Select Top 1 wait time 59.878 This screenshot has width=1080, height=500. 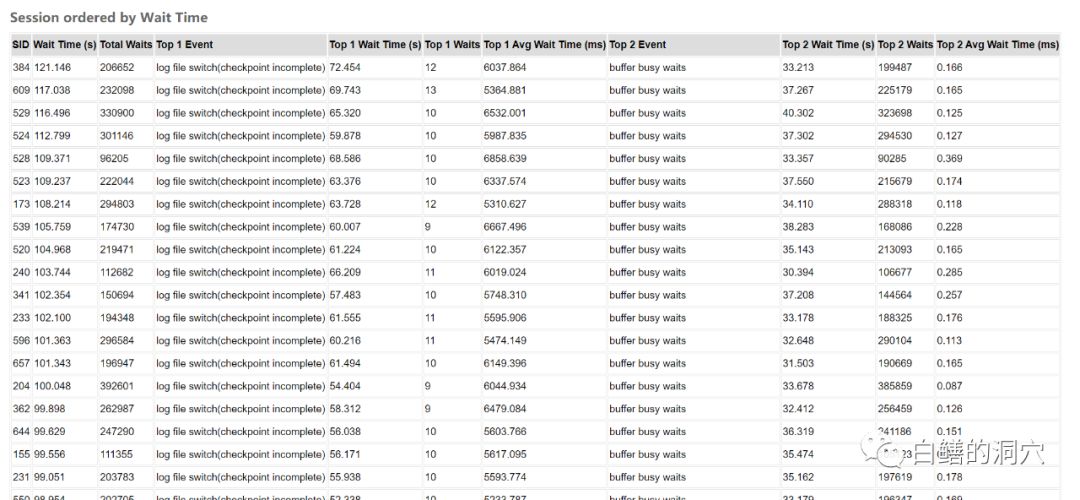[x=345, y=136]
